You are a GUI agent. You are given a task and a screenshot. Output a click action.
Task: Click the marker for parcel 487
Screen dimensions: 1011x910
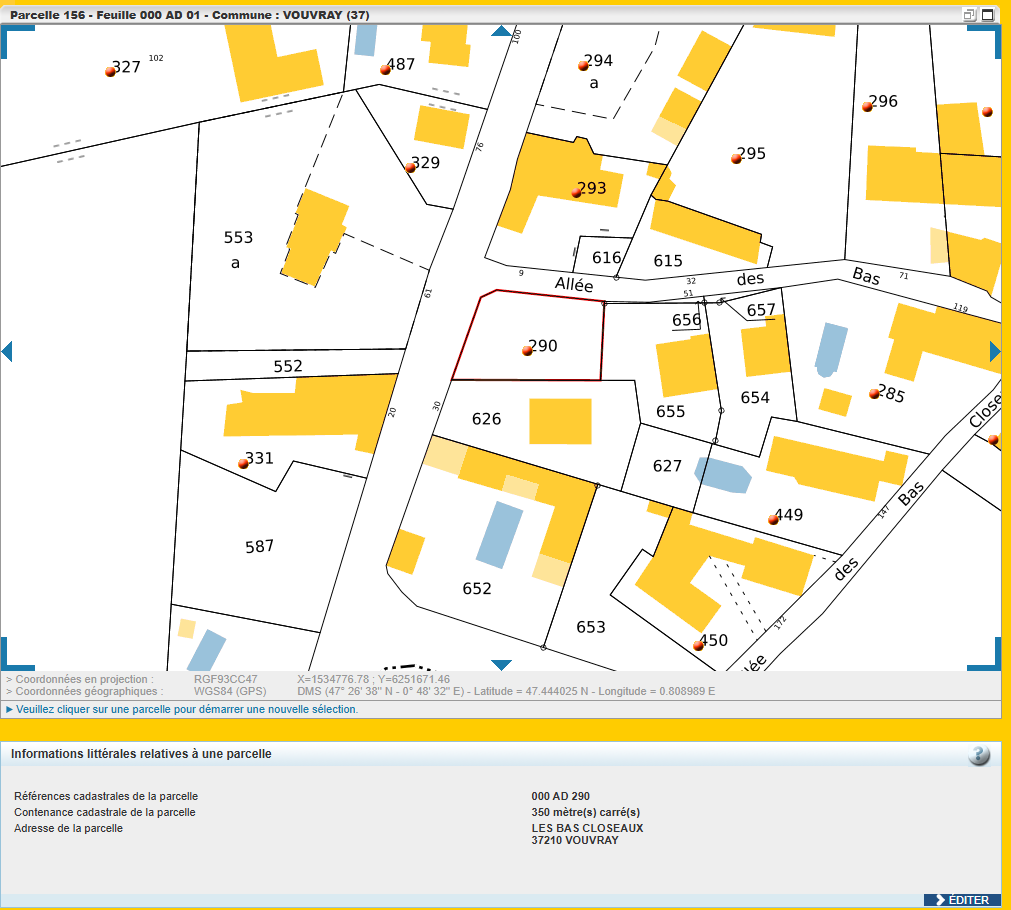coord(386,70)
